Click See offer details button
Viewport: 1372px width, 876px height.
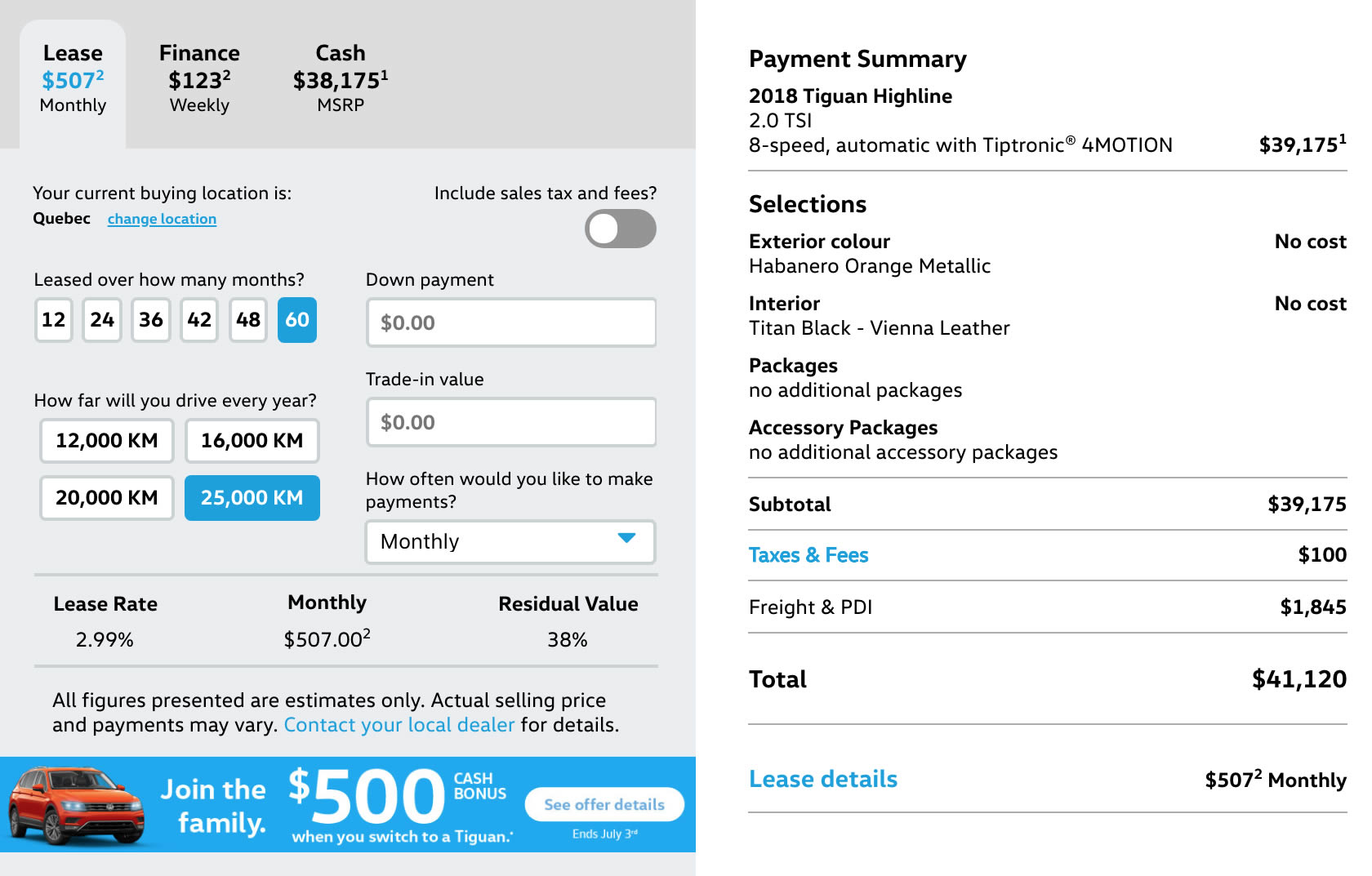(604, 805)
